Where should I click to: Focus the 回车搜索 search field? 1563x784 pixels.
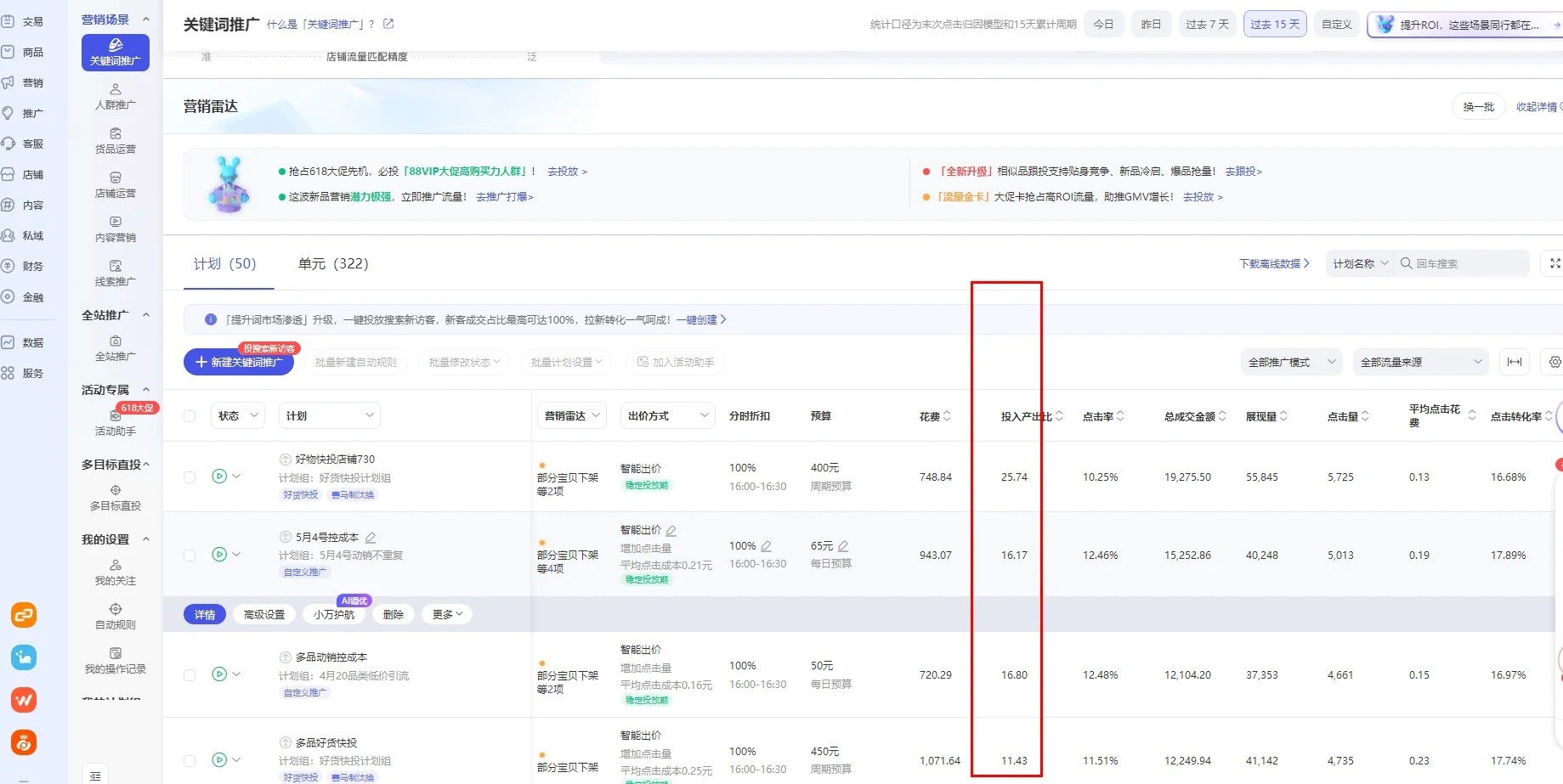(1462, 263)
